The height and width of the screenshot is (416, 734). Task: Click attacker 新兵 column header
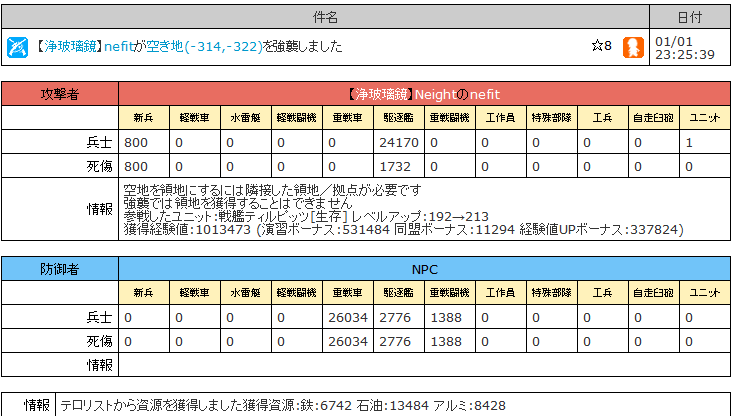(144, 117)
